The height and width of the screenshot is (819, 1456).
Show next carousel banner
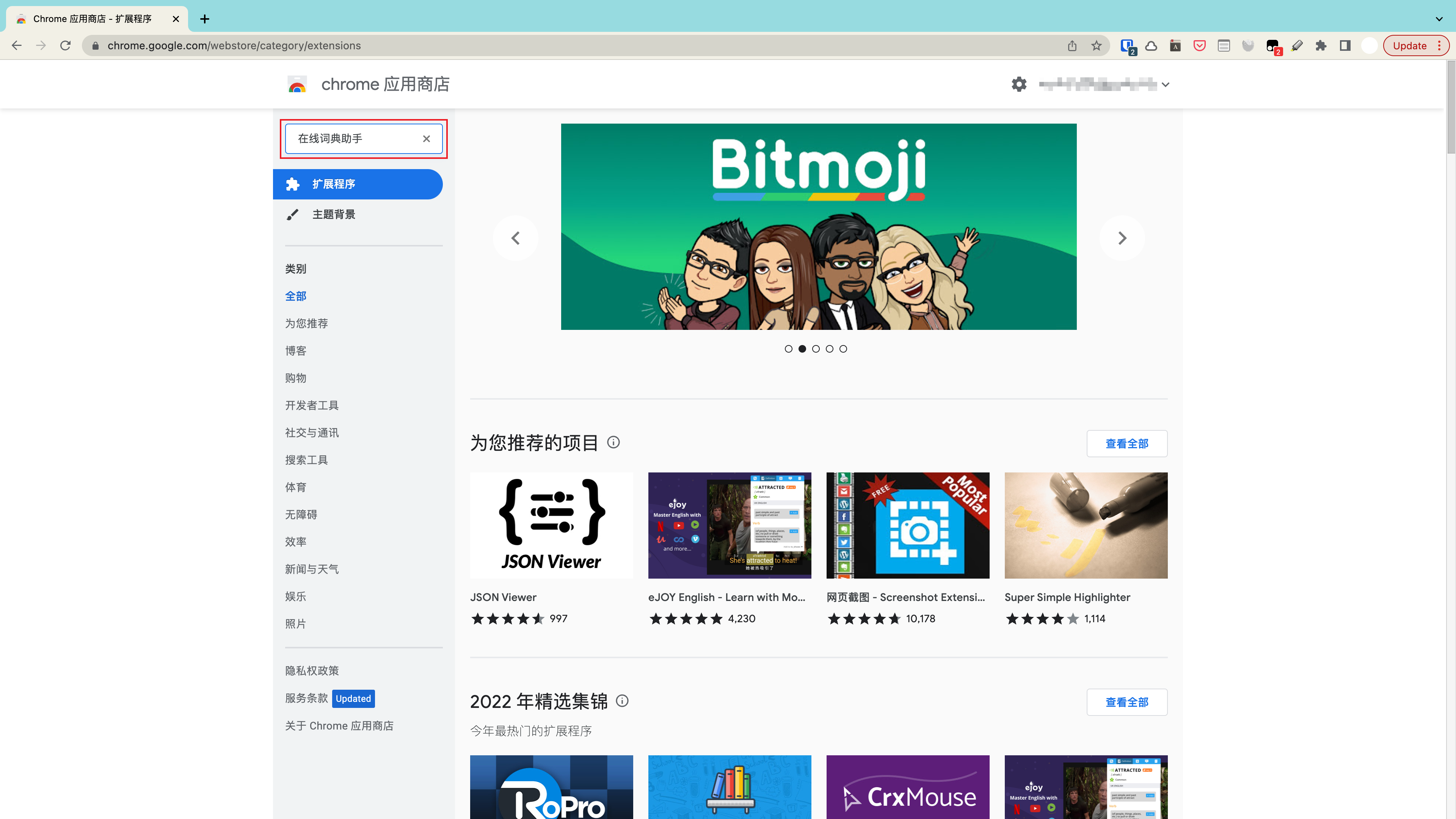pos(1122,238)
